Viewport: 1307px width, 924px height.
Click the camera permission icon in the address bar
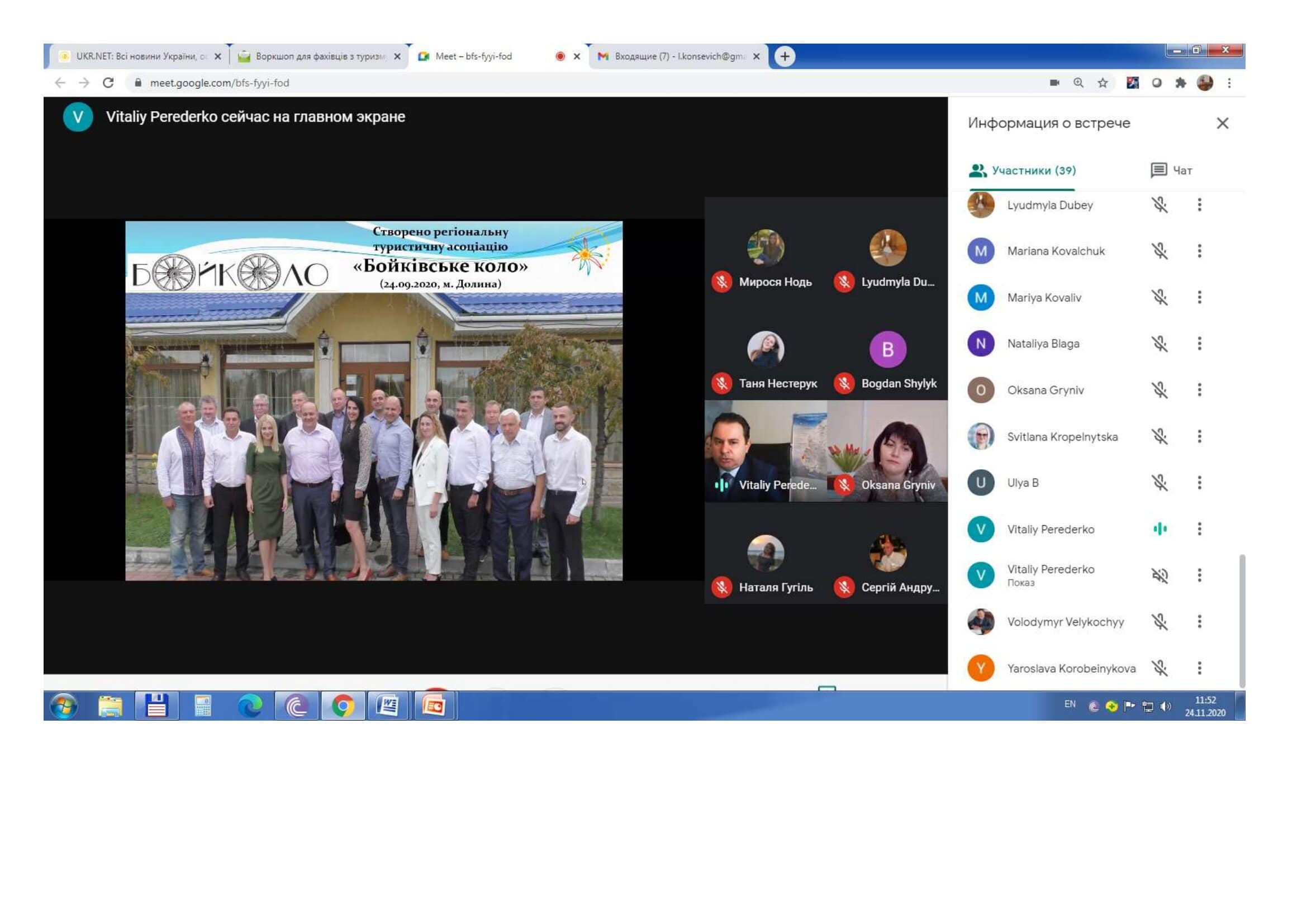pyautogui.click(x=1054, y=83)
